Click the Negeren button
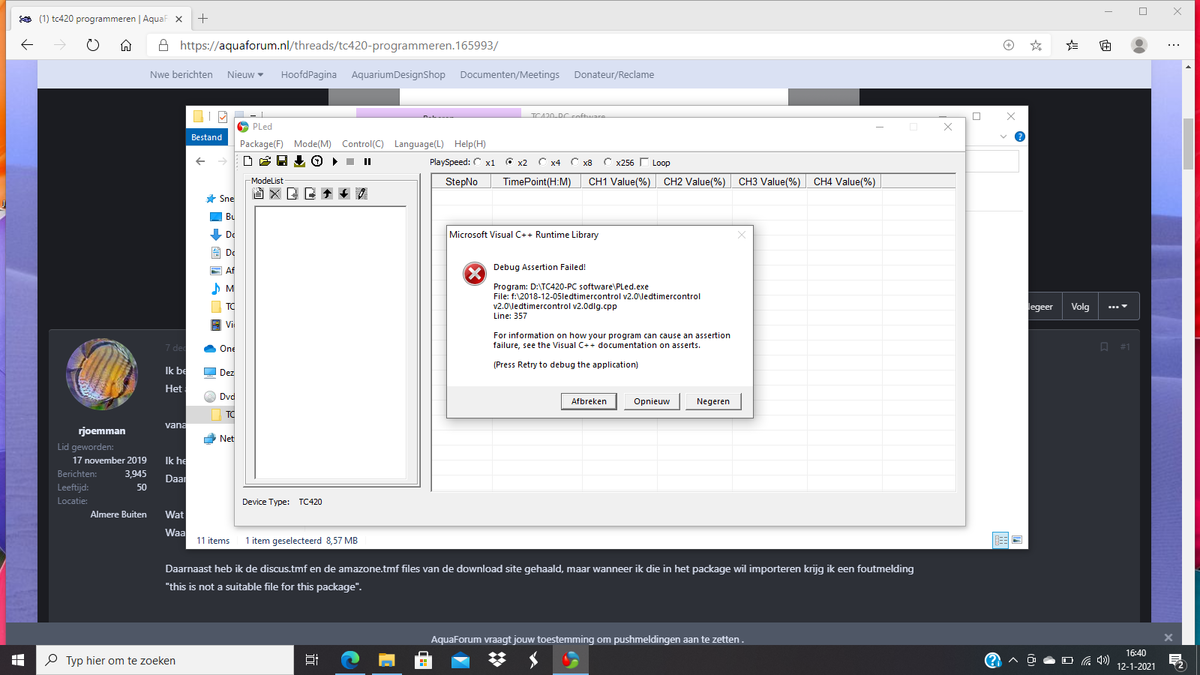This screenshot has width=1200, height=675. [713, 401]
